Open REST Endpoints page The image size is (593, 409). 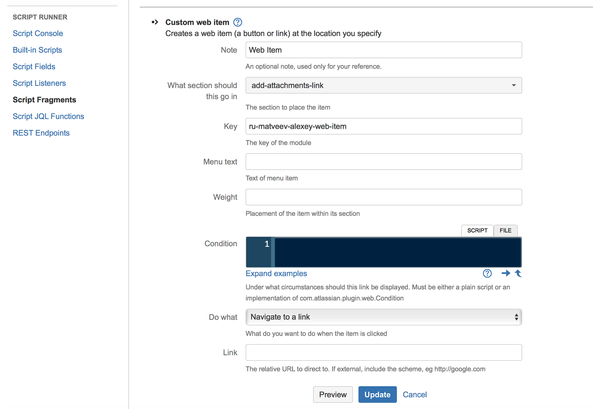point(41,133)
